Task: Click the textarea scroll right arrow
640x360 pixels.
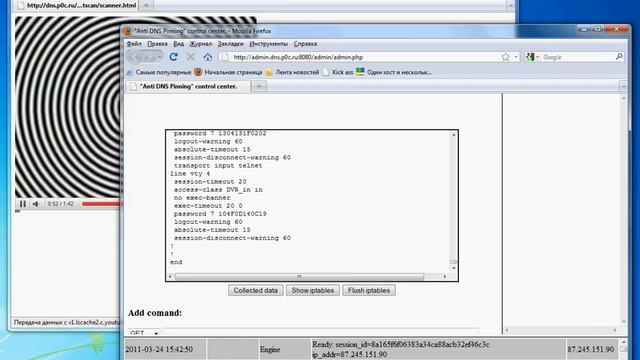Action: 445,277
